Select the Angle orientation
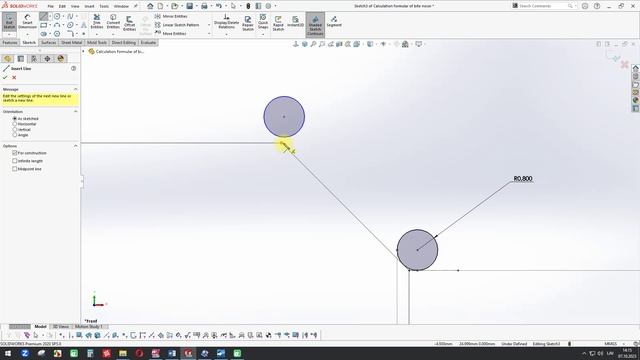 click(x=15, y=135)
